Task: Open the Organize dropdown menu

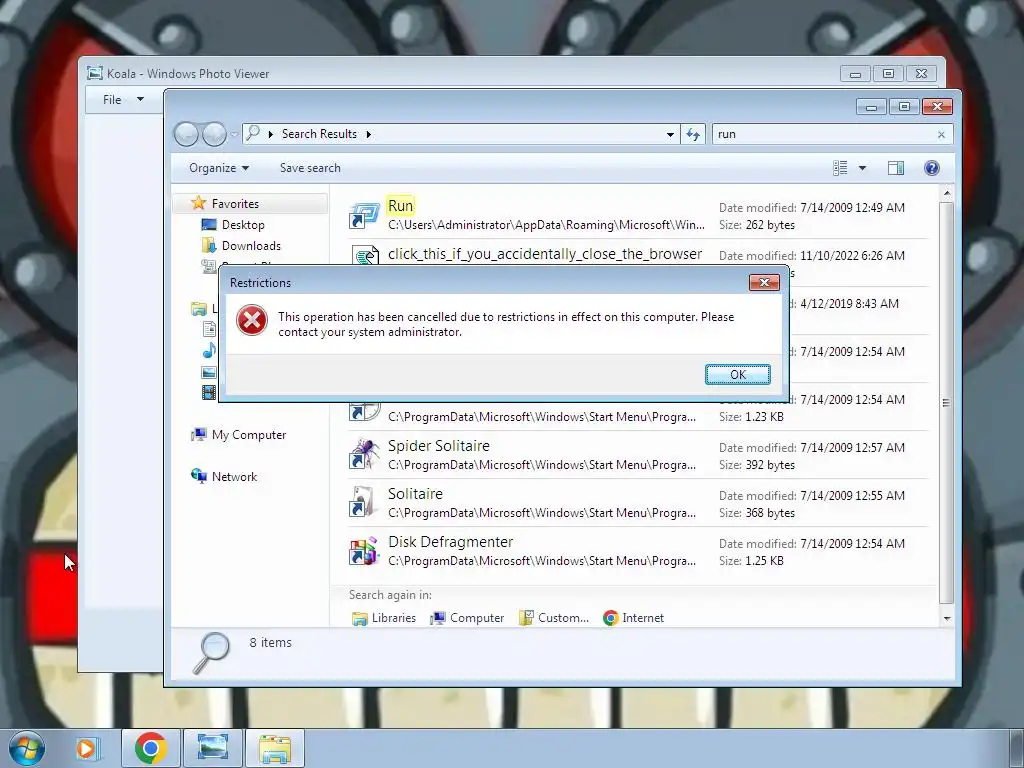Action: (x=219, y=168)
